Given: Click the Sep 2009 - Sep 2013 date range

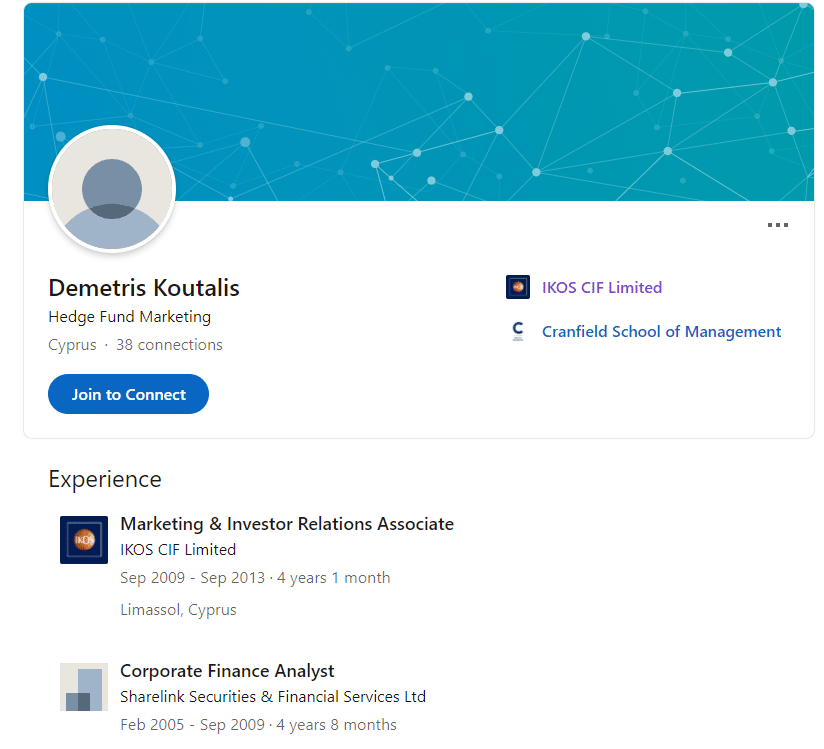Looking at the screenshot, I should pos(192,578).
